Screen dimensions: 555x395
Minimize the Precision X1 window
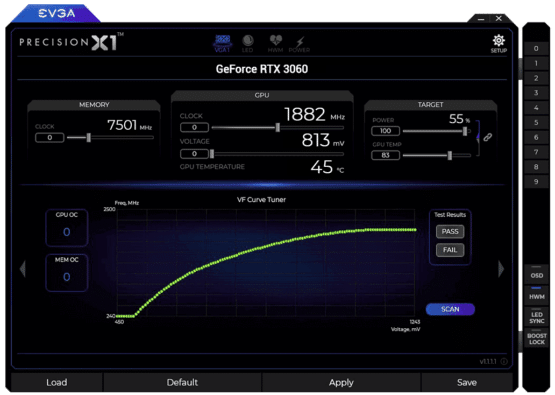pyautogui.click(x=481, y=19)
